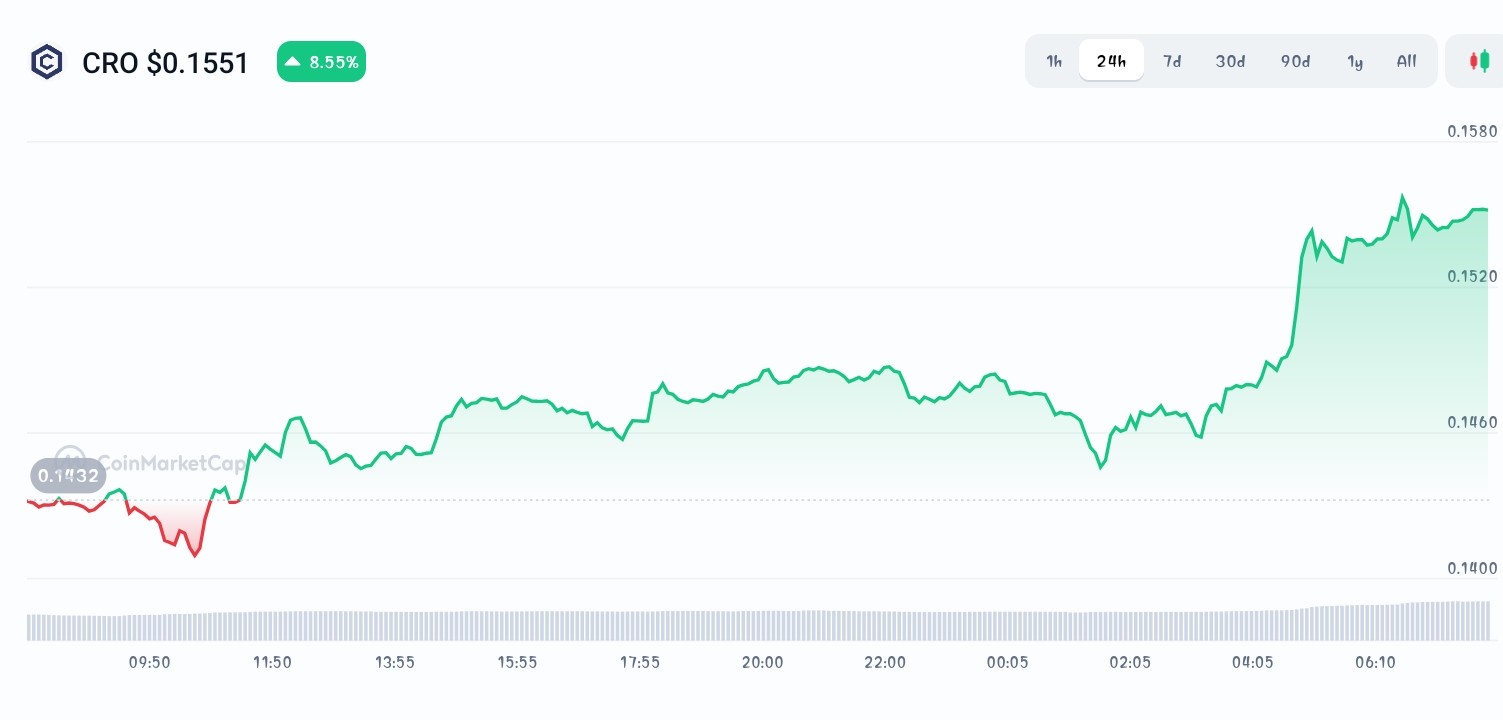Click the 20:00 time axis label

(x=762, y=662)
